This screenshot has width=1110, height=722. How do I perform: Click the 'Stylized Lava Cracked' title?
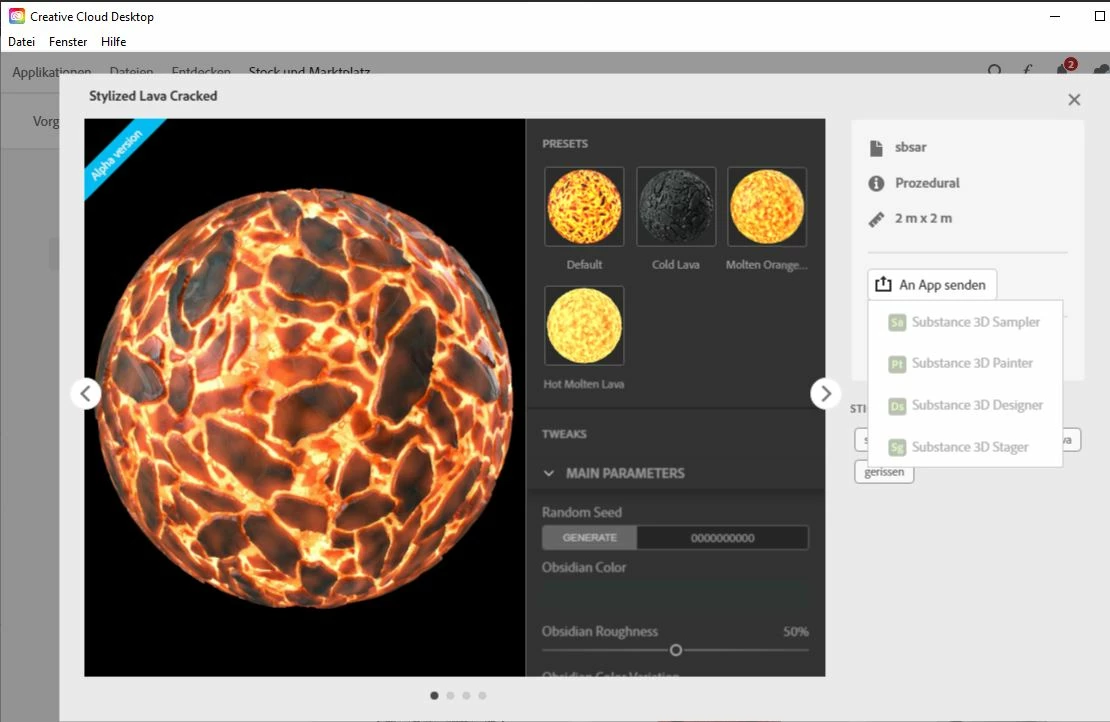point(153,96)
